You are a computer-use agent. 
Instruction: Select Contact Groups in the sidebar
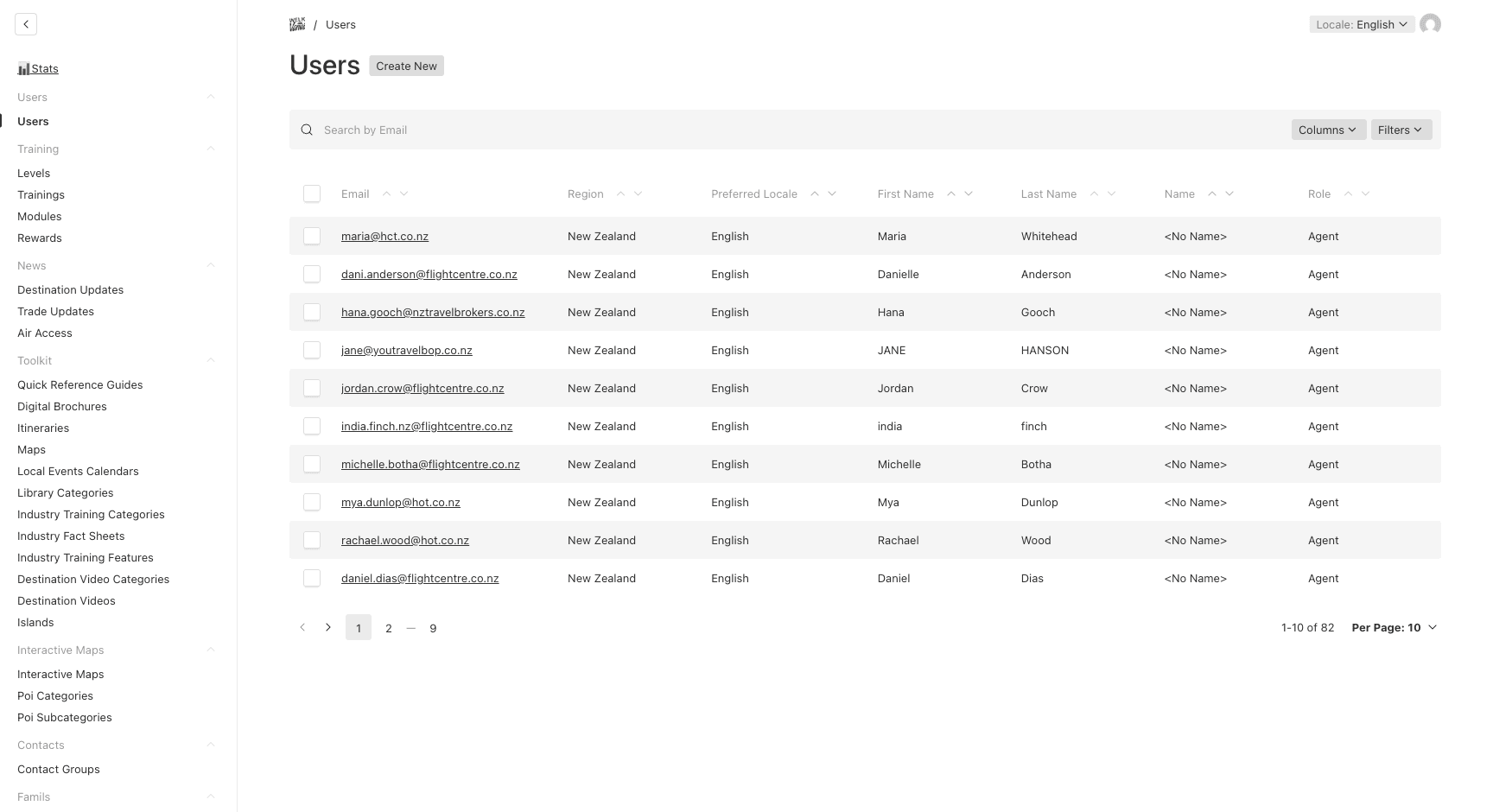(x=58, y=769)
